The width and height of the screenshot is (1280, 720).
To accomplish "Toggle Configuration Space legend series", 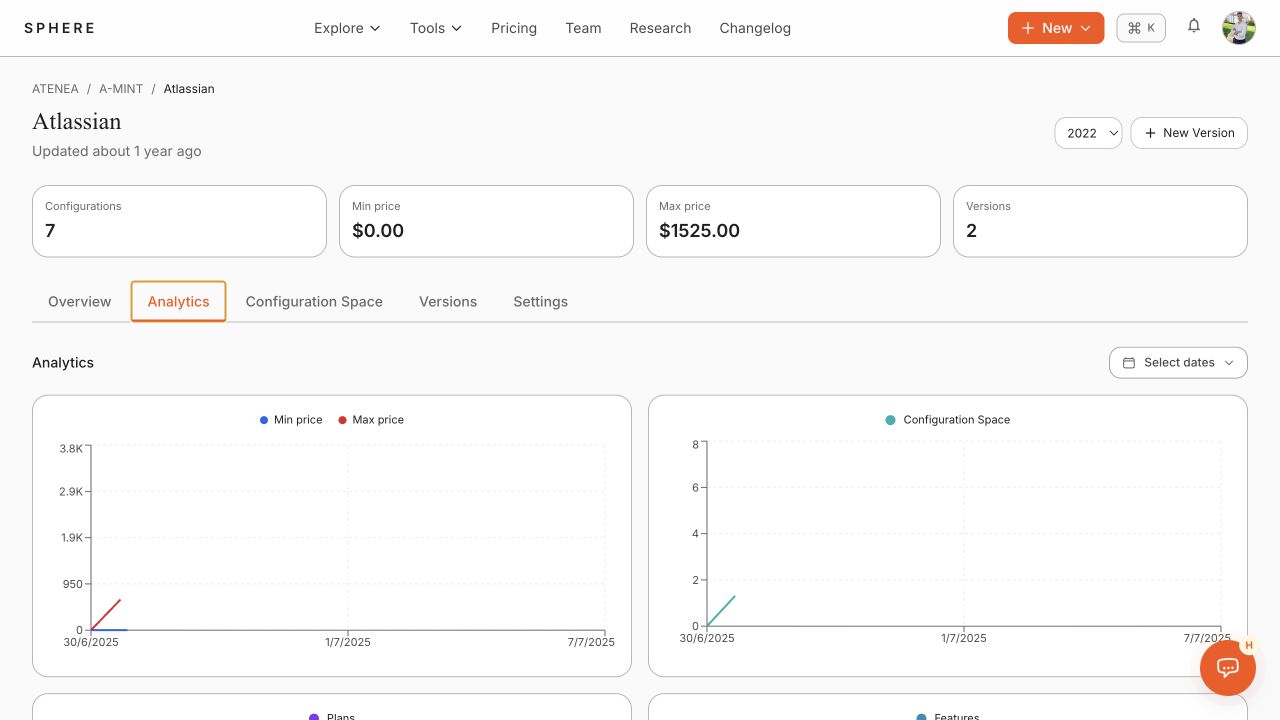I will (x=948, y=420).
